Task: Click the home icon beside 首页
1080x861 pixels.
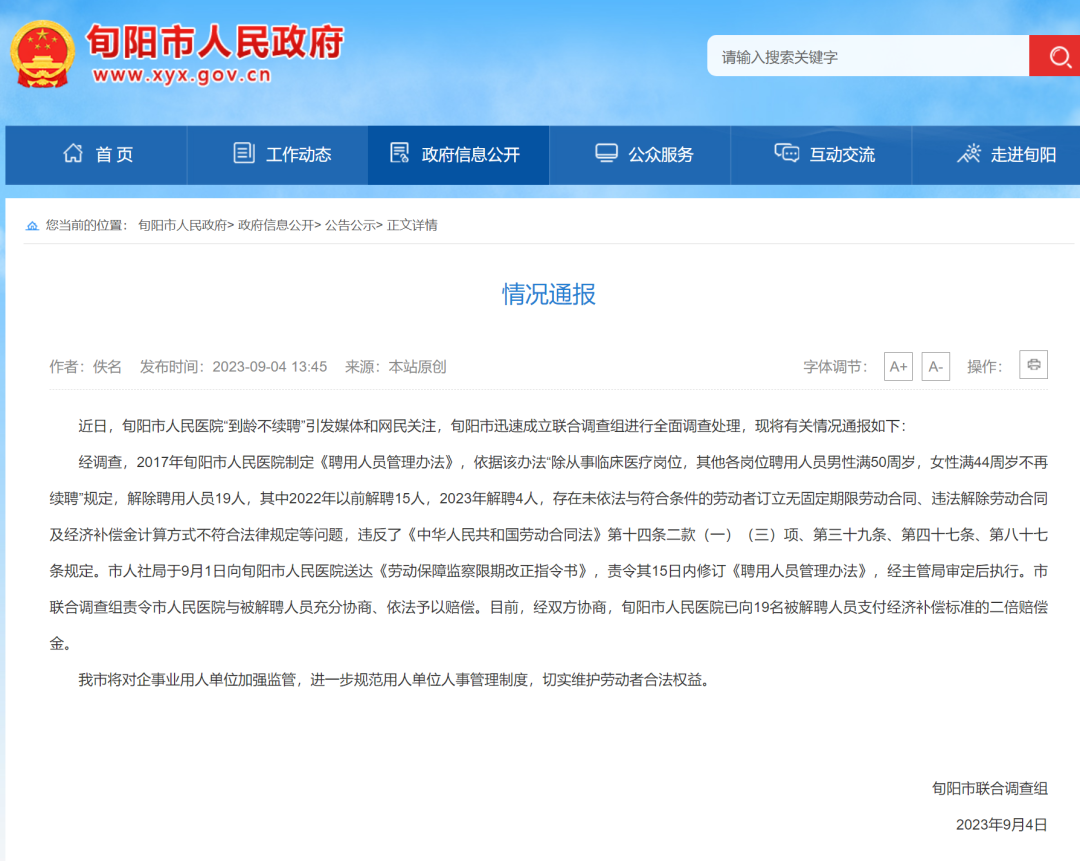Action: coord(73,154)
